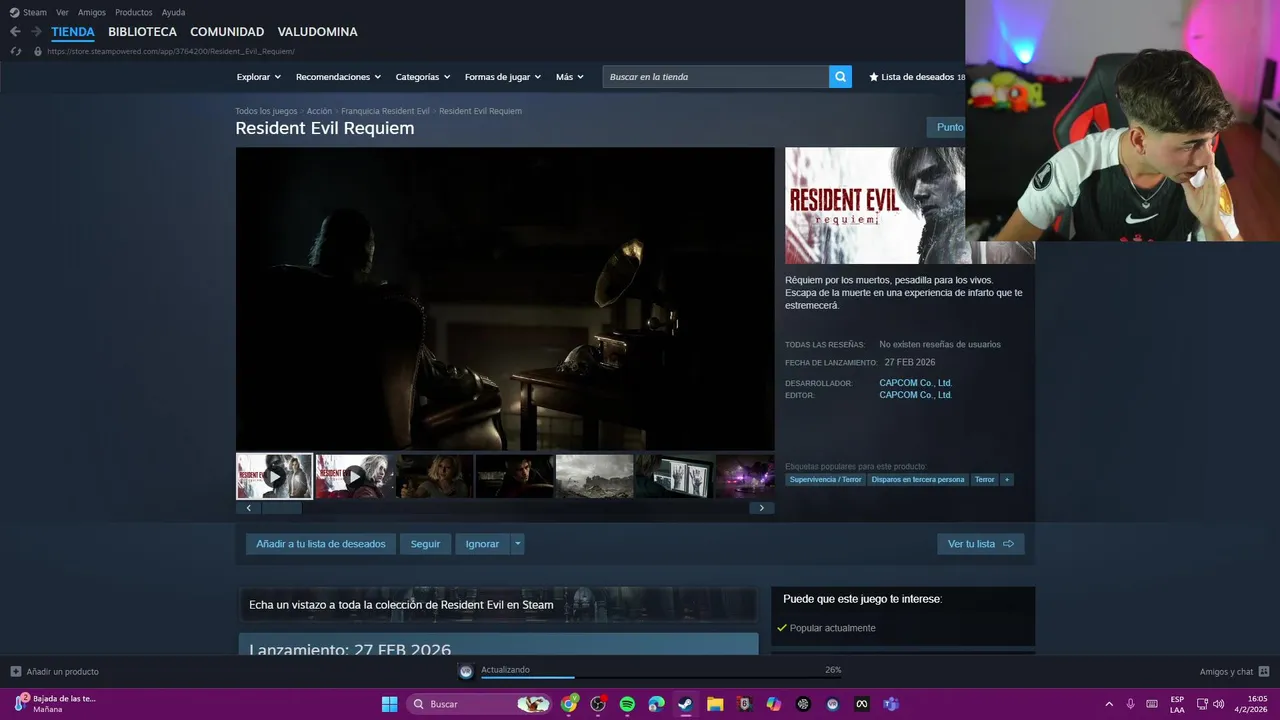This screenshot has width=1280, height=720.
Task: Select the blonde woman screenshot thumbnail
Action: click(434, 476)
